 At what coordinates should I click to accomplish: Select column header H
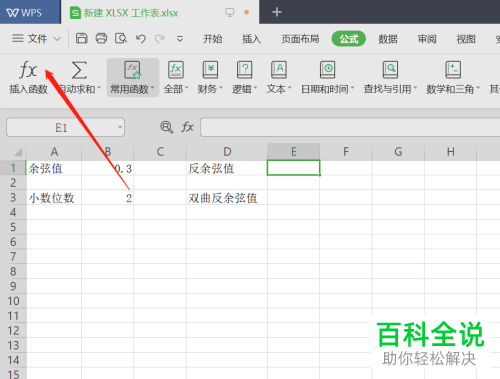[451, 152]
